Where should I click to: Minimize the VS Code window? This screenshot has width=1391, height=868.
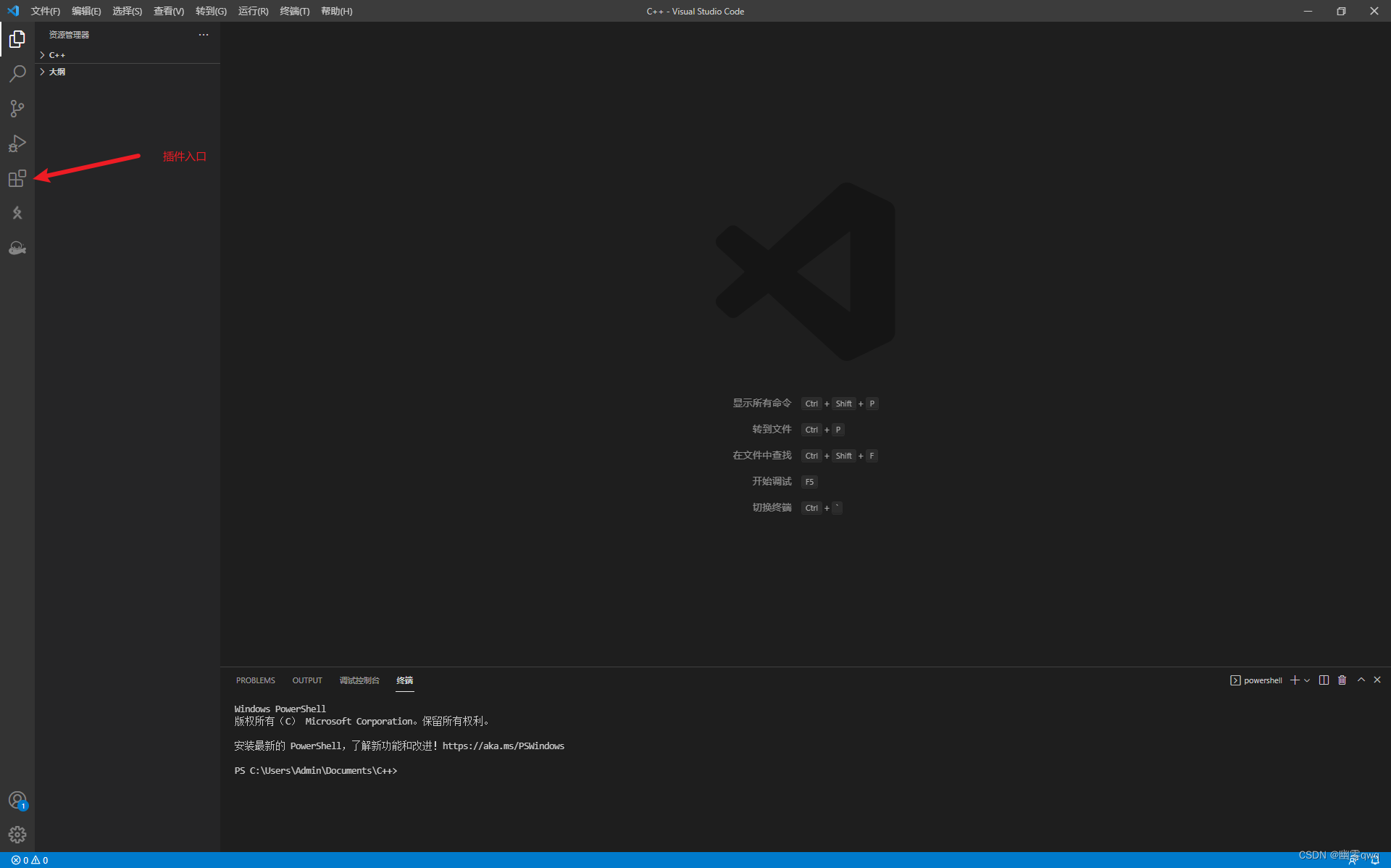pos(1308,11)
